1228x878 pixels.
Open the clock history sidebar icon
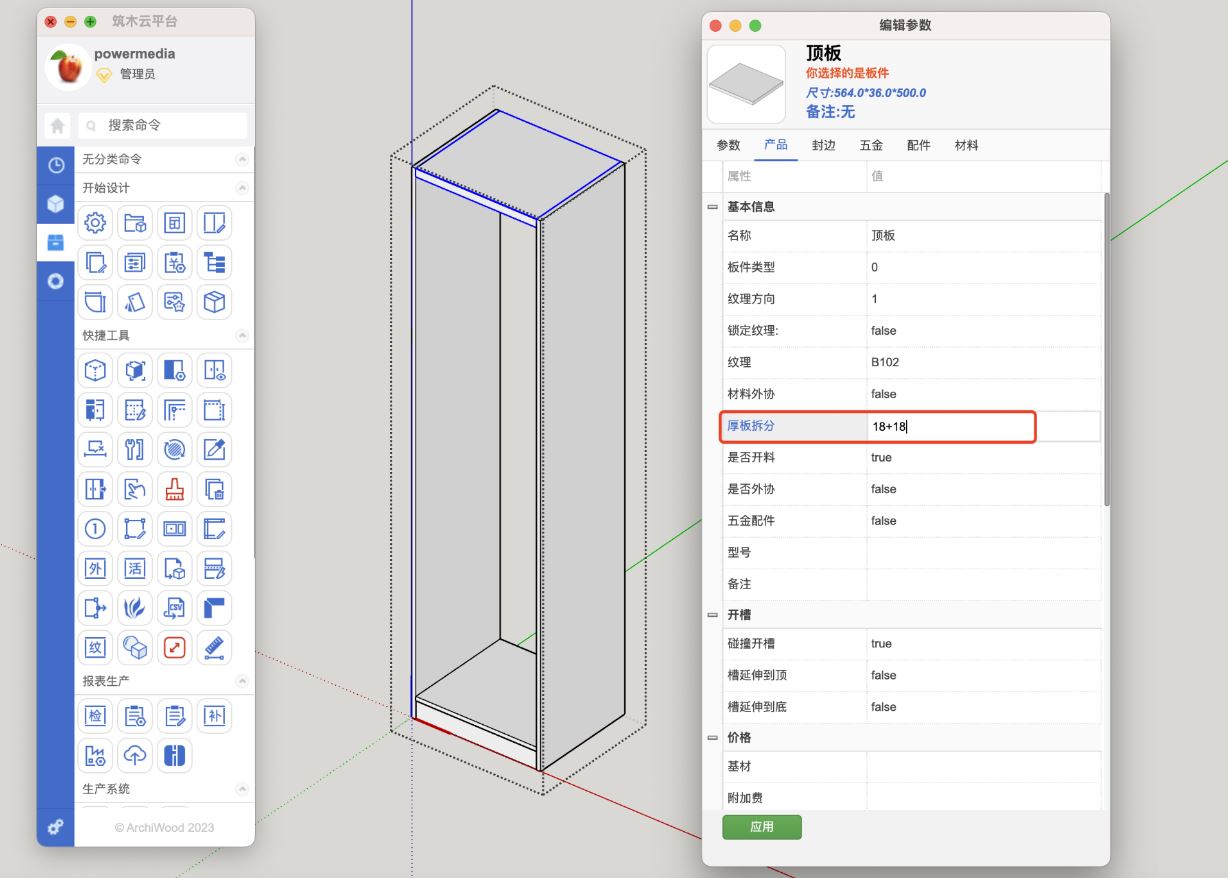tap(56, 166)
